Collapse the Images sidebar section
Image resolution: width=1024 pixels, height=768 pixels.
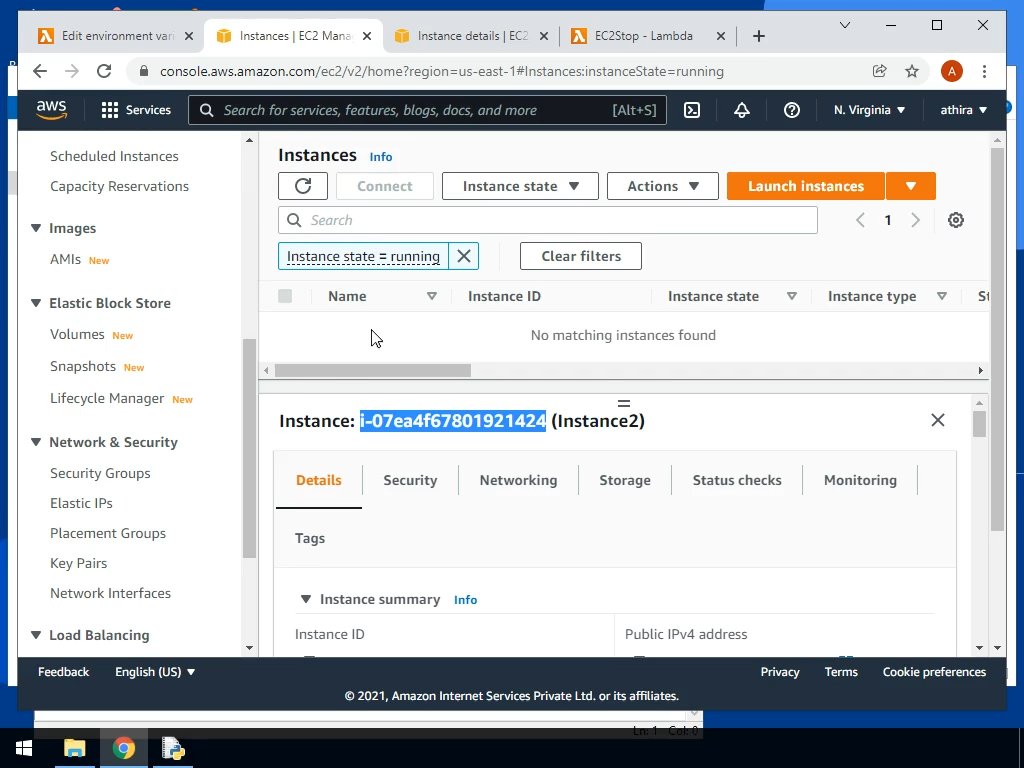coord(36,228)
